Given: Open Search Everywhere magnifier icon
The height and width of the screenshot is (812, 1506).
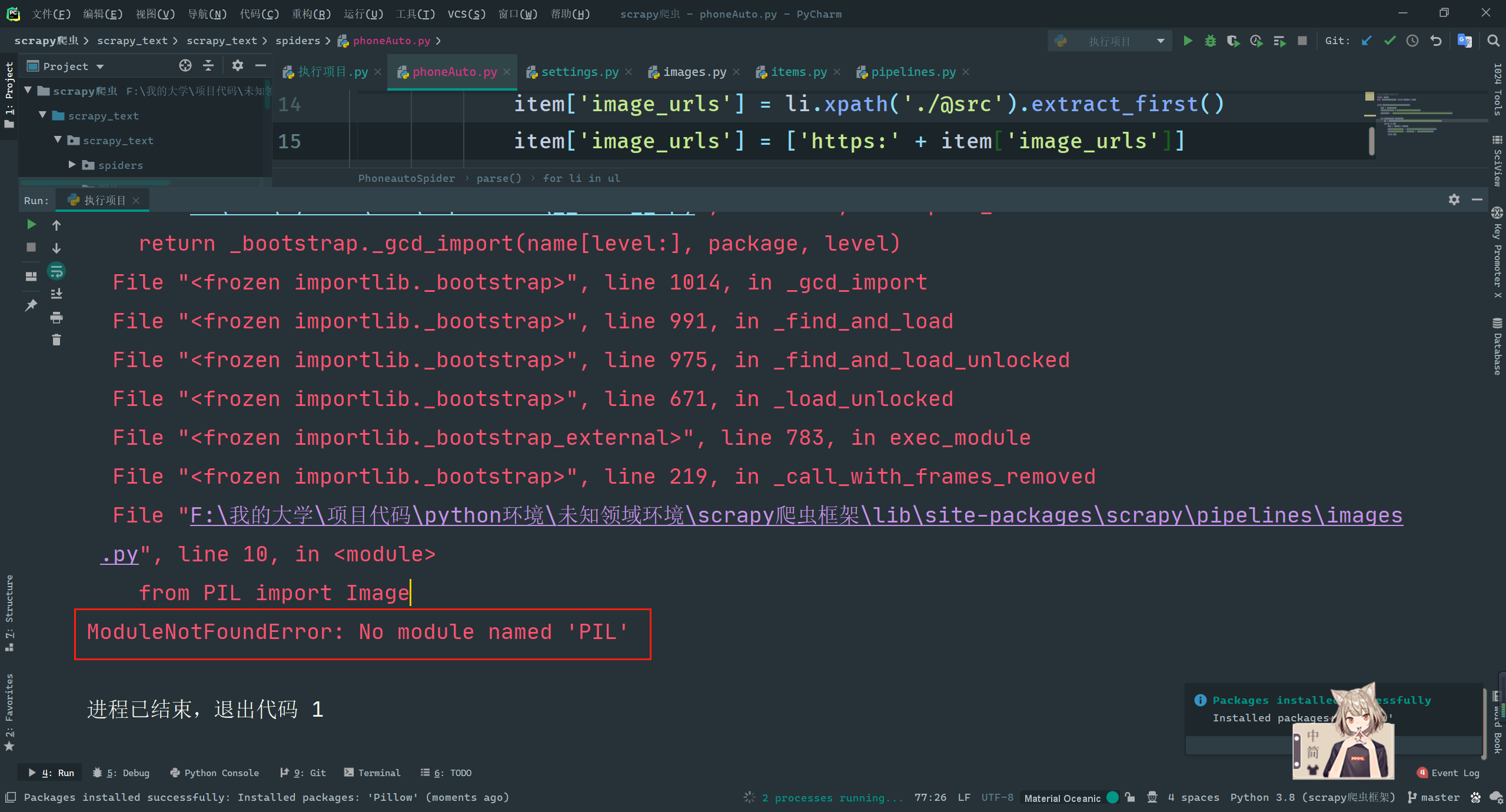Looking at the screenshot, I should tap(1493, 41).
